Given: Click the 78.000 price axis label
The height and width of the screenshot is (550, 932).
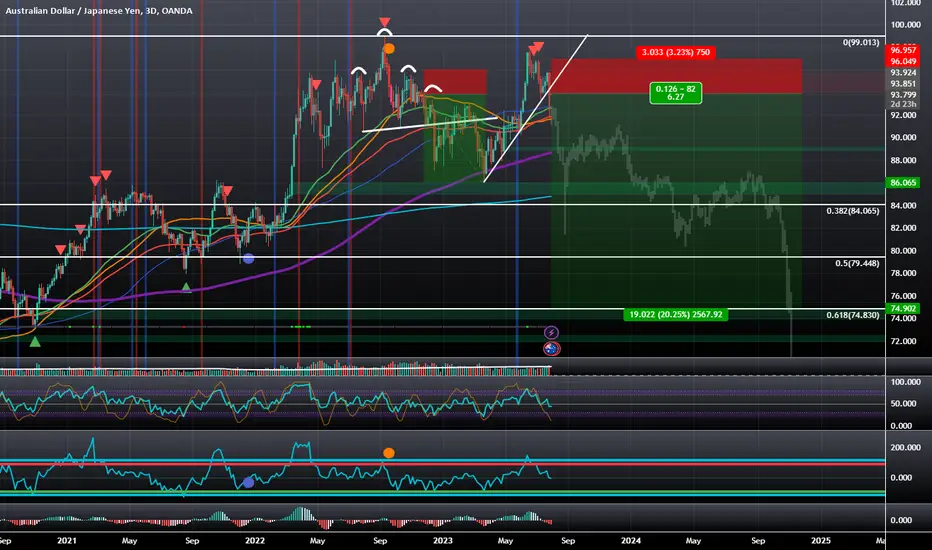Looking at the screenshot, I should click(903, 273).
